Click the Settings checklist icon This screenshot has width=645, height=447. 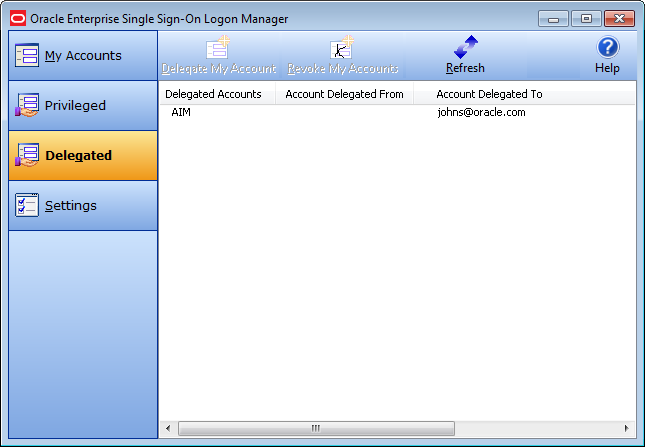point(27,205)
